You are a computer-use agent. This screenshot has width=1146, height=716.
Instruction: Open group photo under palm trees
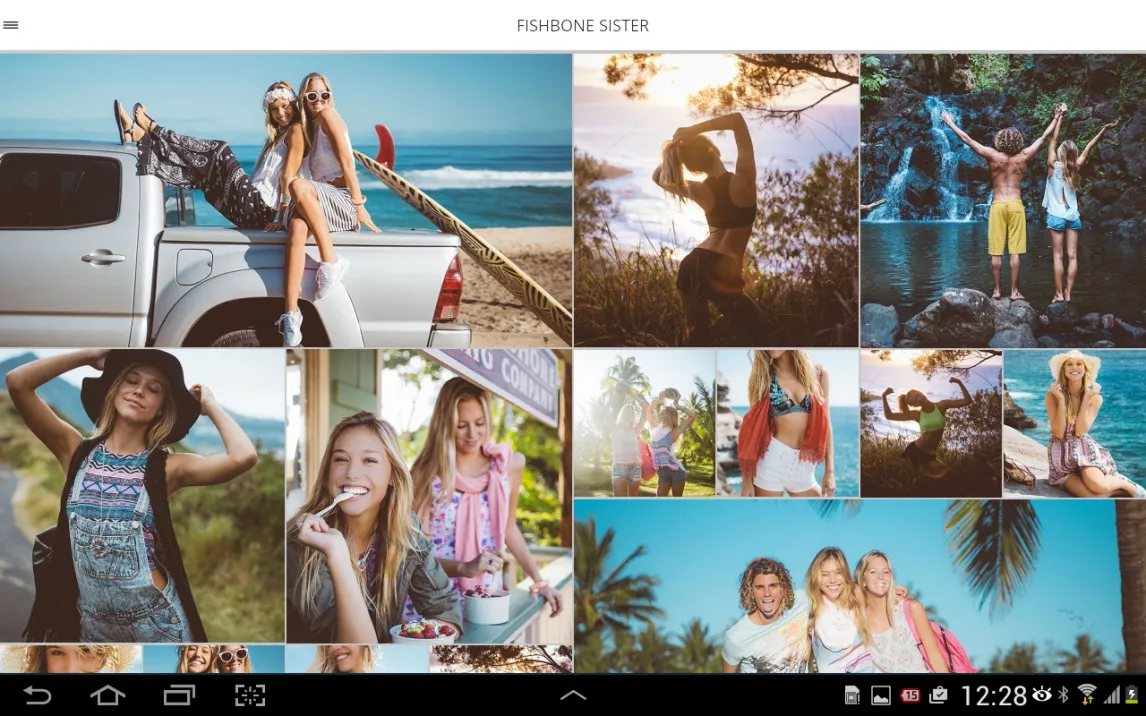coord(859,586)
